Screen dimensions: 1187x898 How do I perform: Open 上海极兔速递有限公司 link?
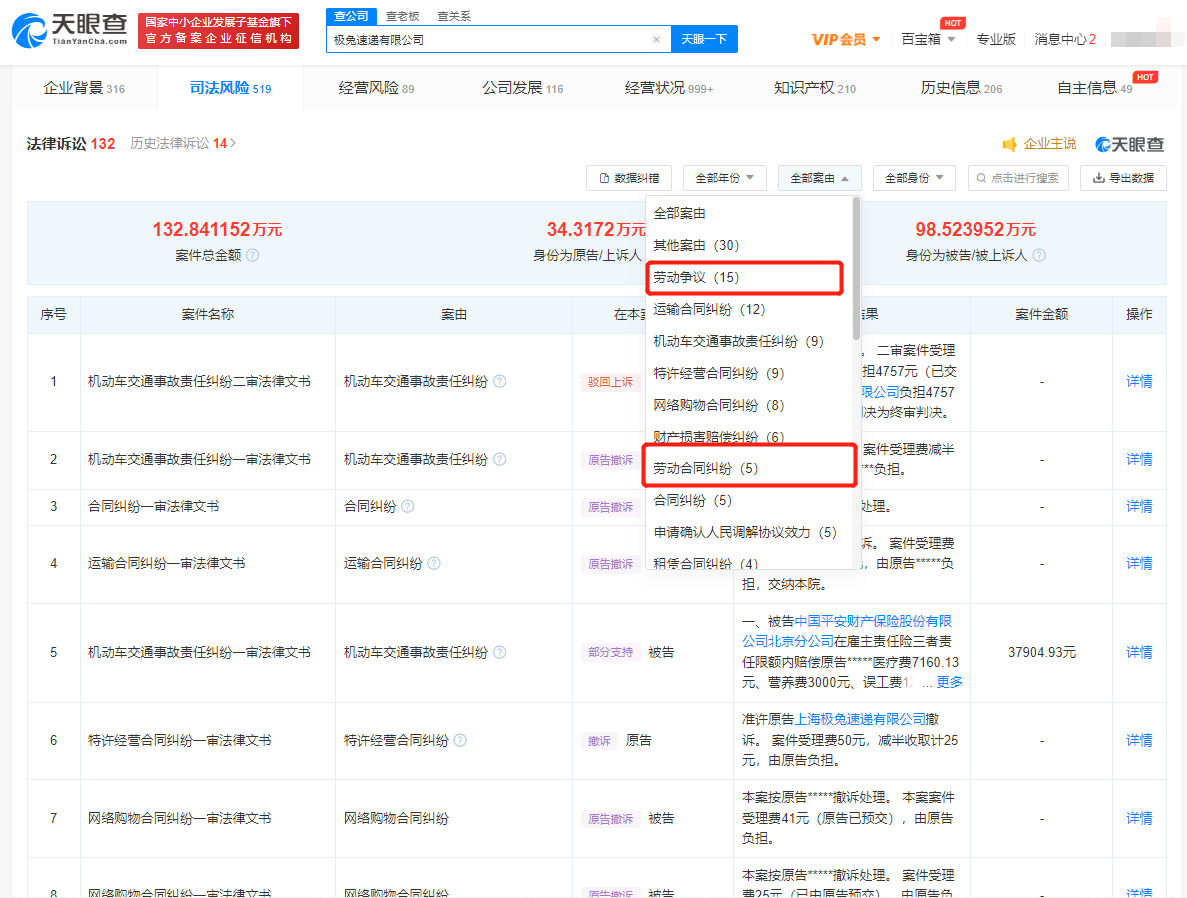(x=860, y=719)
